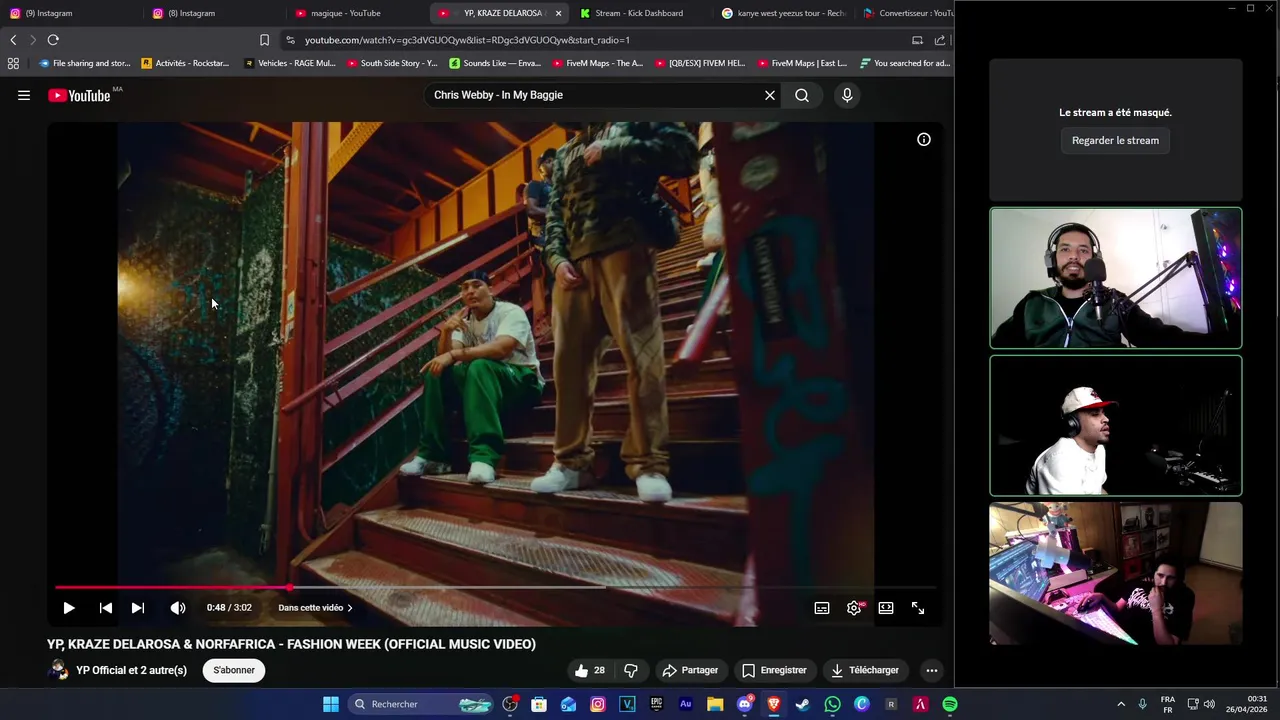Open the Windows Start menu
The image size is (1280, 720).
pyautogui.click(x=331, y=704)
